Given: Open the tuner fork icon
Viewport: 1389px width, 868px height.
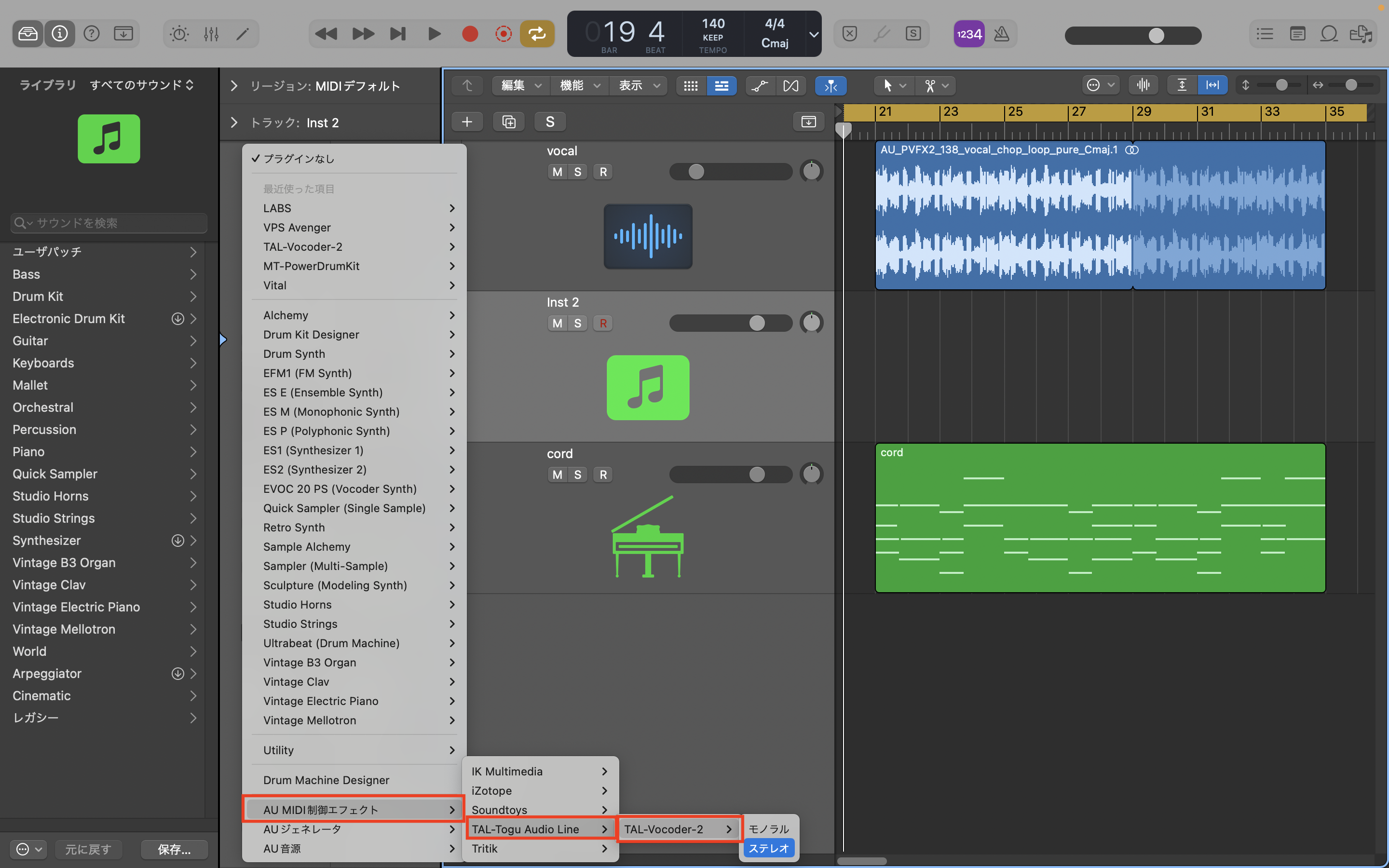Looking at the screenshot, I should pyautogui.click(x=882, y=34).
